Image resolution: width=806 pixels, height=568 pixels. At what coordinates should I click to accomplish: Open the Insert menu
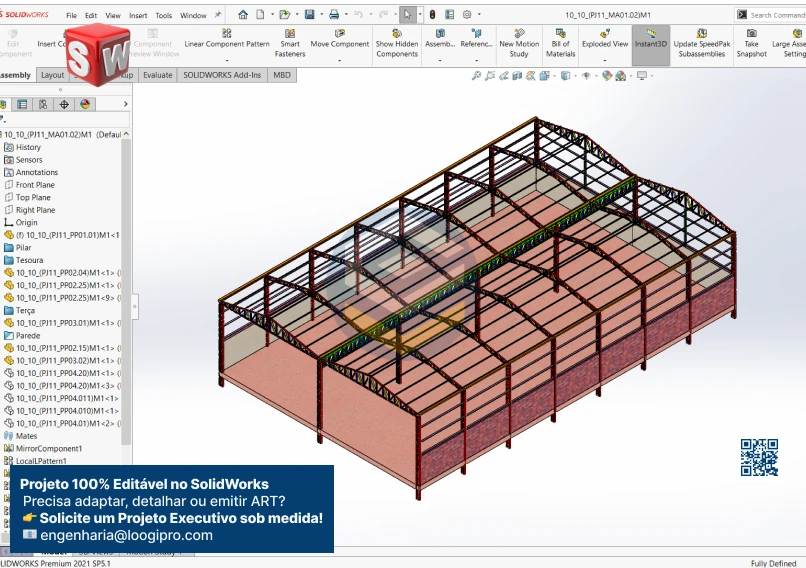pyautogui.click(x=138, y=15)
